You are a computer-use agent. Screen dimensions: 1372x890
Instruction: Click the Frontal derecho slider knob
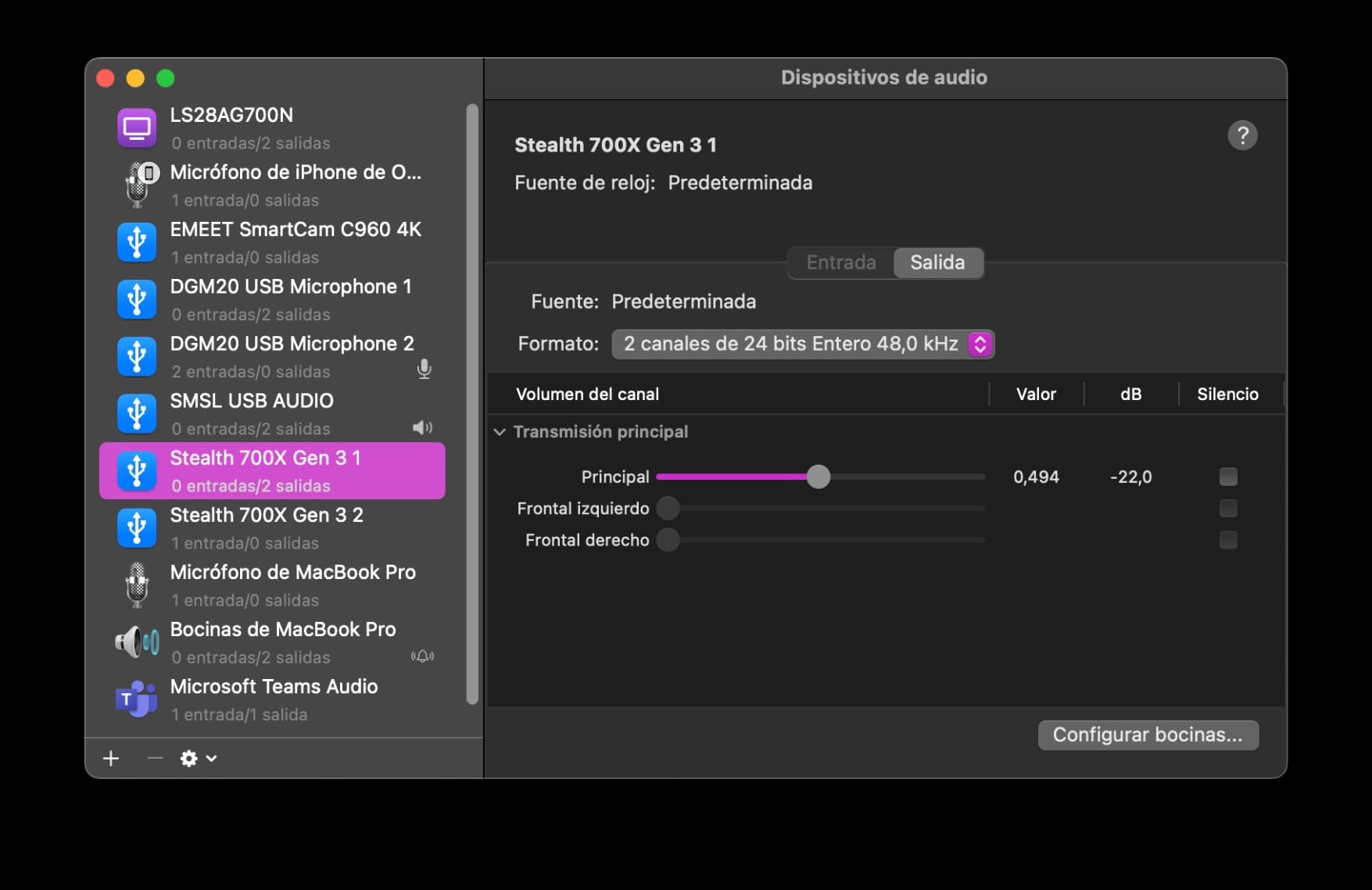[668, 540]
